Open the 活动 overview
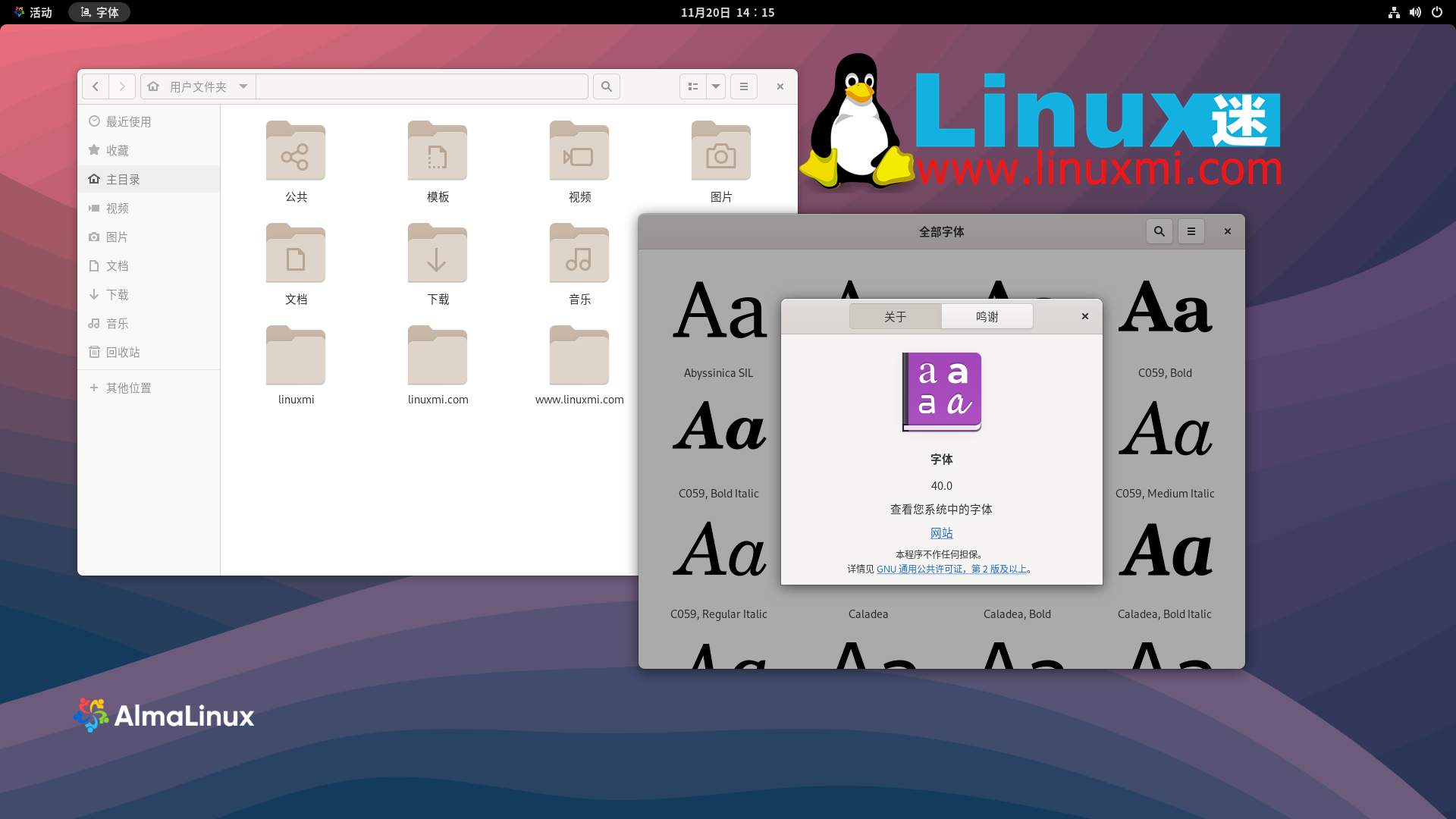Image resolution: width=1456 pixels, height=819 pixels. pos(33,12)
